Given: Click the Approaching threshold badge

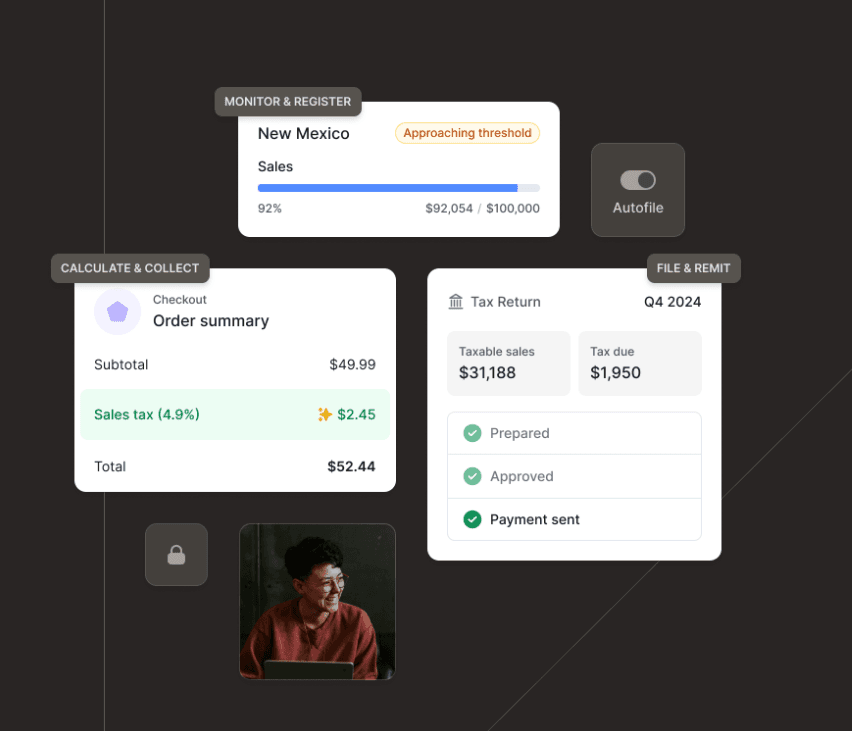Looking at the screenshot, I should [467, 133].
